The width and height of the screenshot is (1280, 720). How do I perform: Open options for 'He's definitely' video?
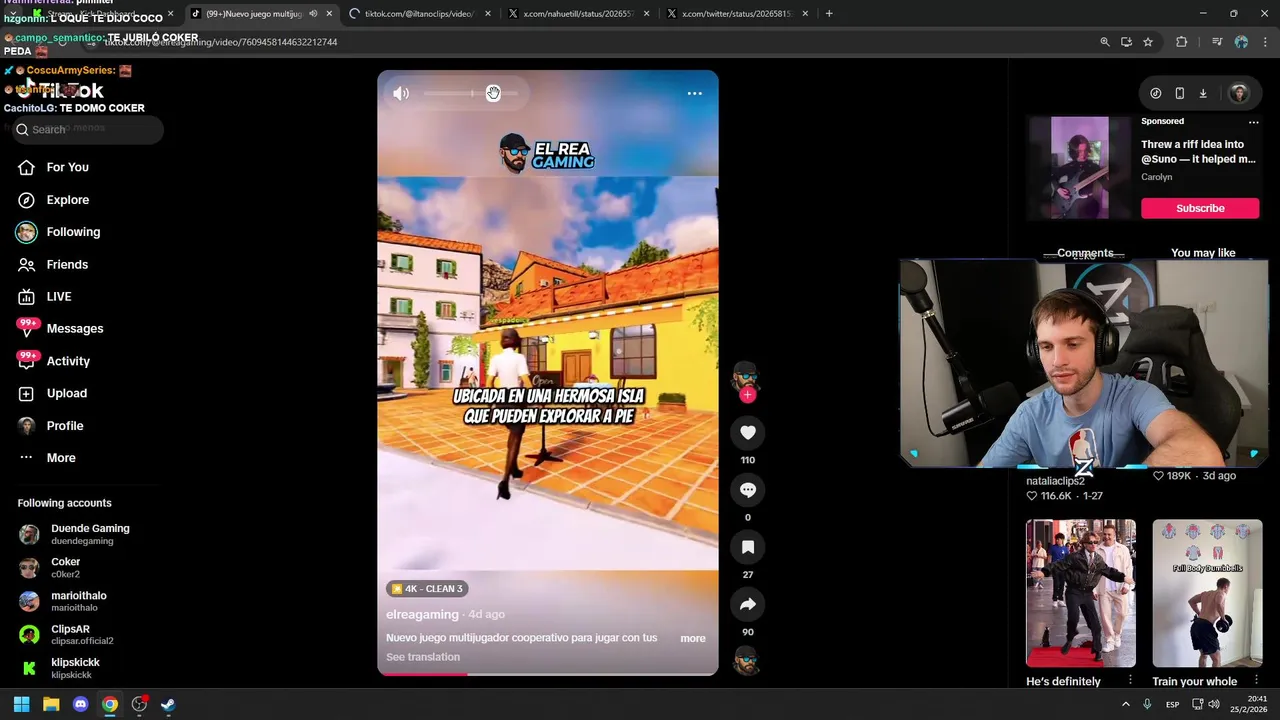click(x=1130, y=680)
